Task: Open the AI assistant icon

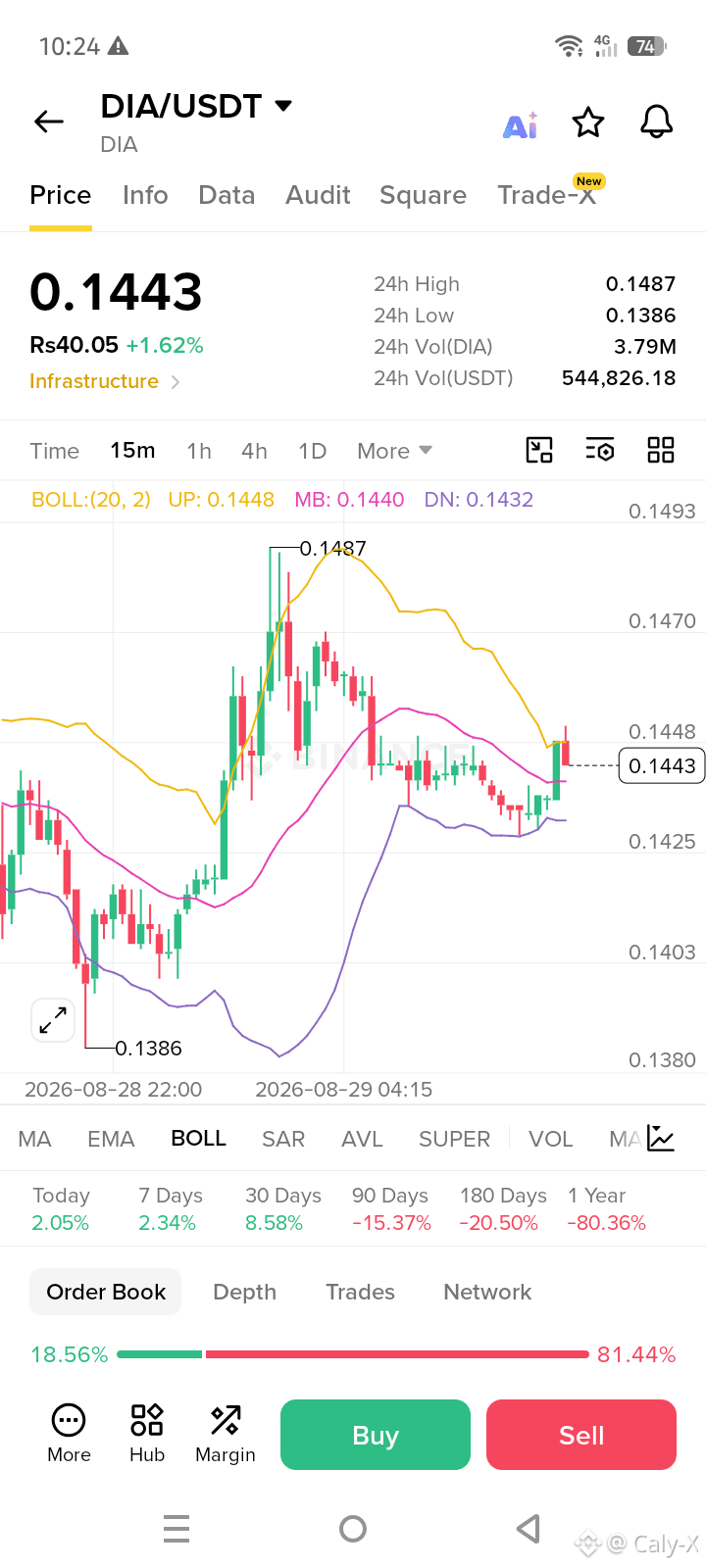Action: [x=521, y=124]
